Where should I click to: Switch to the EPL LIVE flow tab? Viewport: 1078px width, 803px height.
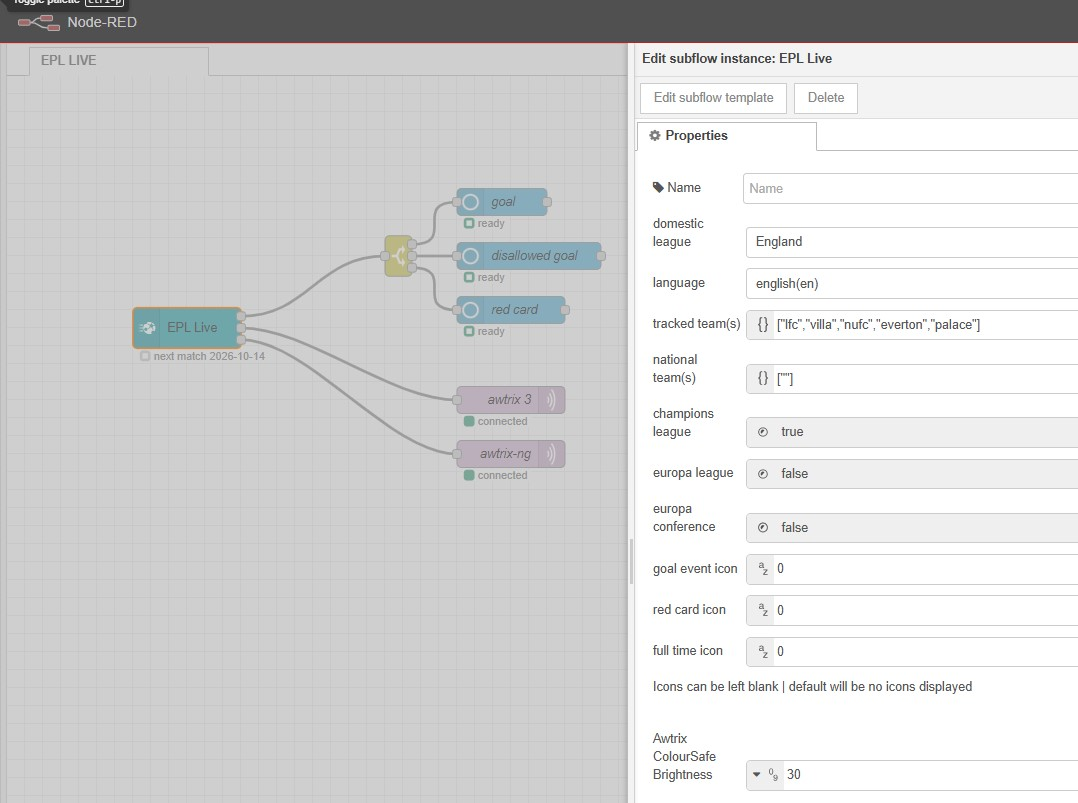[x=118, y=60]
